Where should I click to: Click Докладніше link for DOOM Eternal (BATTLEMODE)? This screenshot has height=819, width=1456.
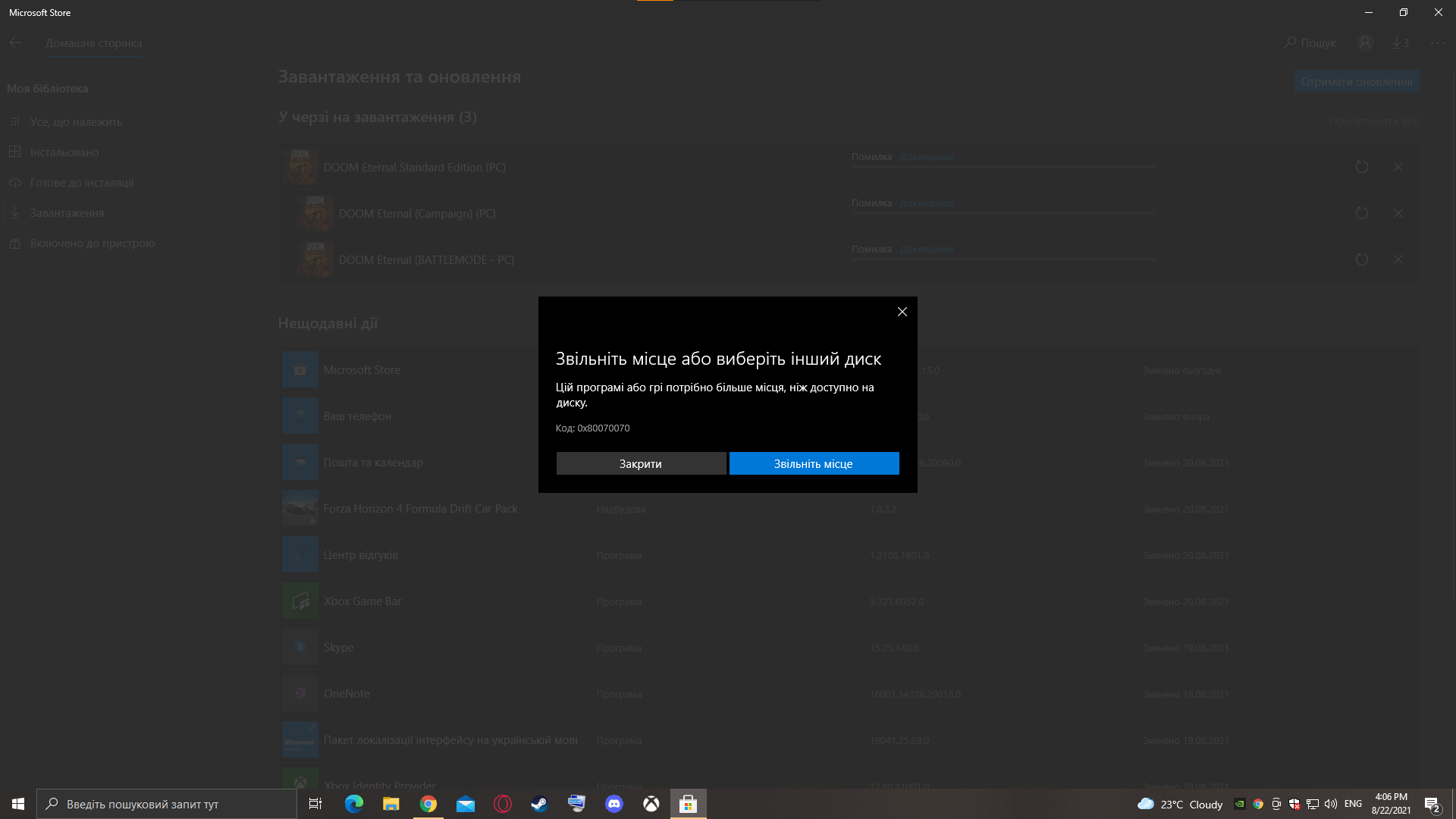(x=927, y=249)
